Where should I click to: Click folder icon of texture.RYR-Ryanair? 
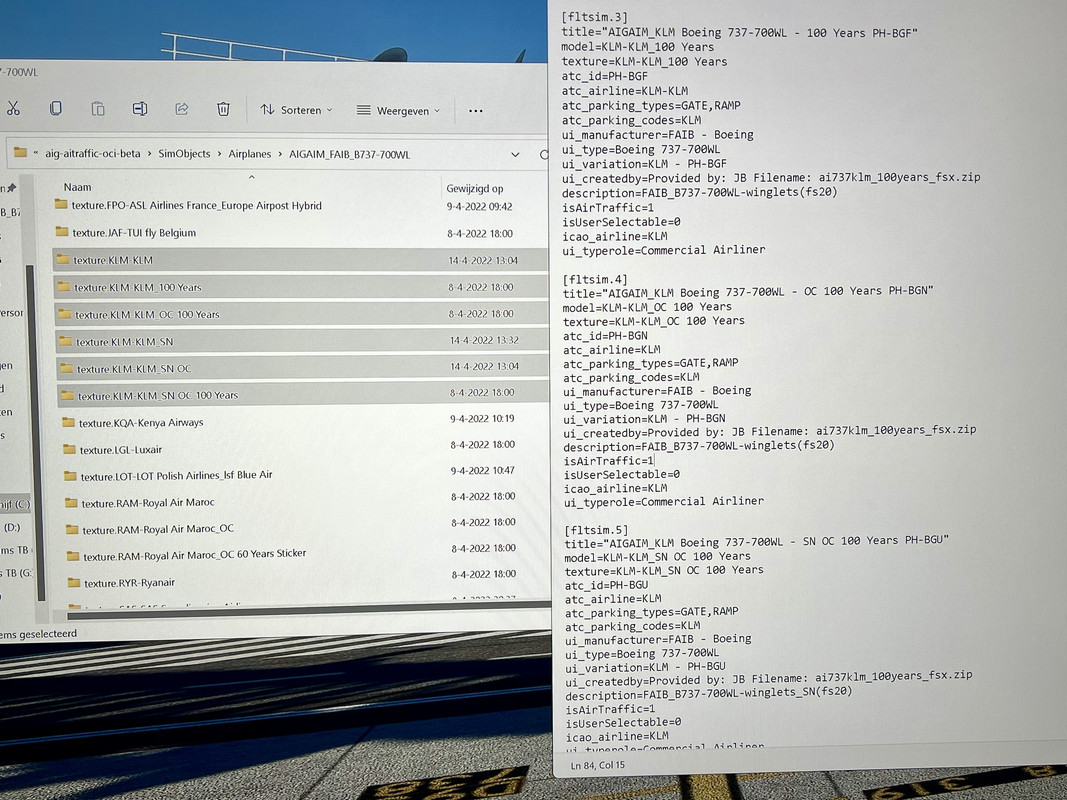pyautogui.click(x=74, y=582)
